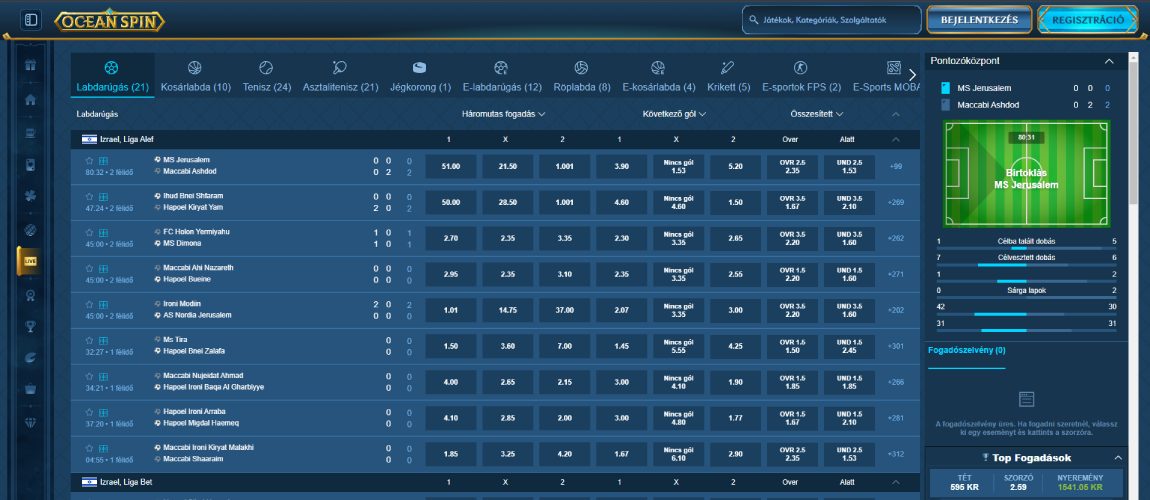Open the Háromutas fogadás dropdown
Viewport: 1150px width, 500px height.
(x=504, y=114)
